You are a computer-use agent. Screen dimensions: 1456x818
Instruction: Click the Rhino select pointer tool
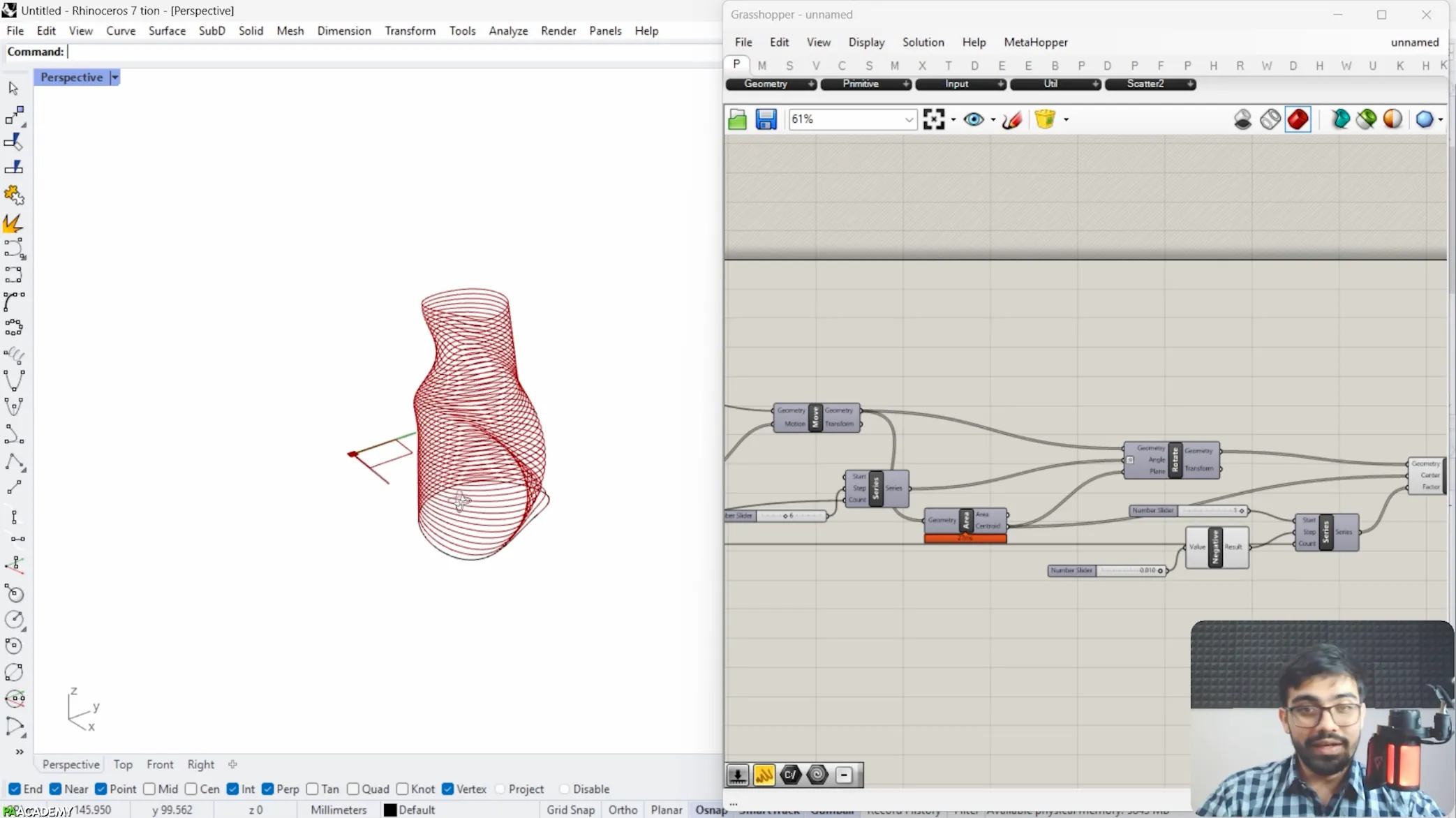coord(13,88)
